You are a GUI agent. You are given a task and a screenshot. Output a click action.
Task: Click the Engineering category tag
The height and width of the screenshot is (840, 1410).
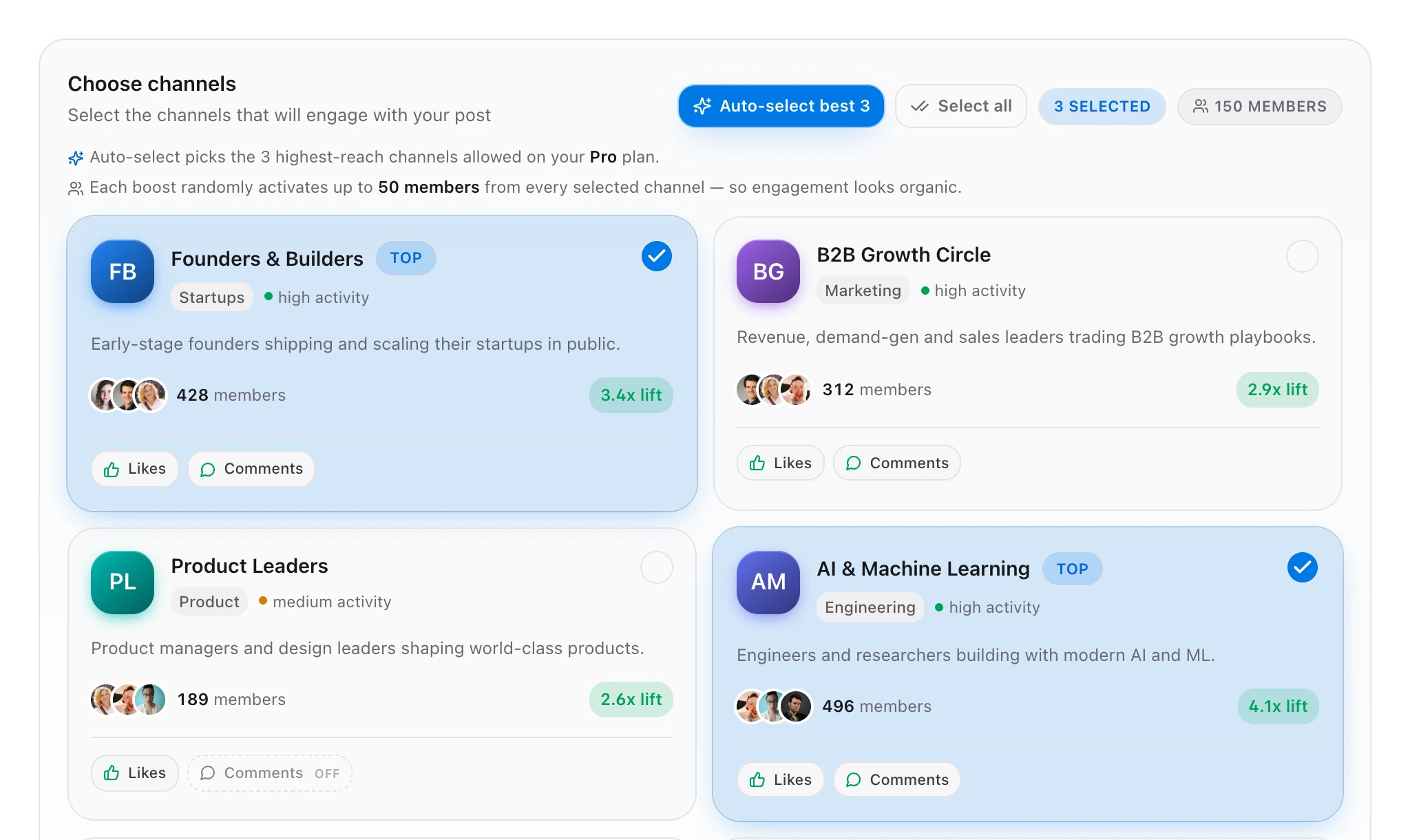870,607
